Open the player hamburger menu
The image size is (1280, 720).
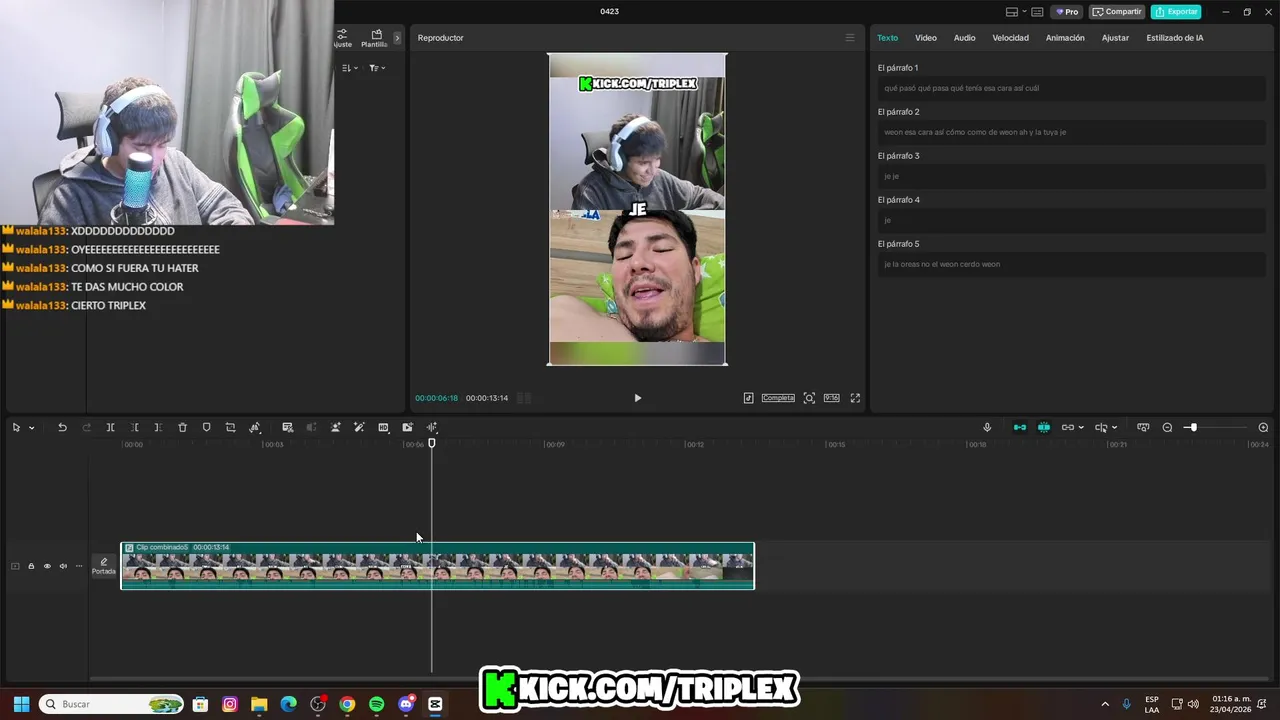click(x=850, y=38)
